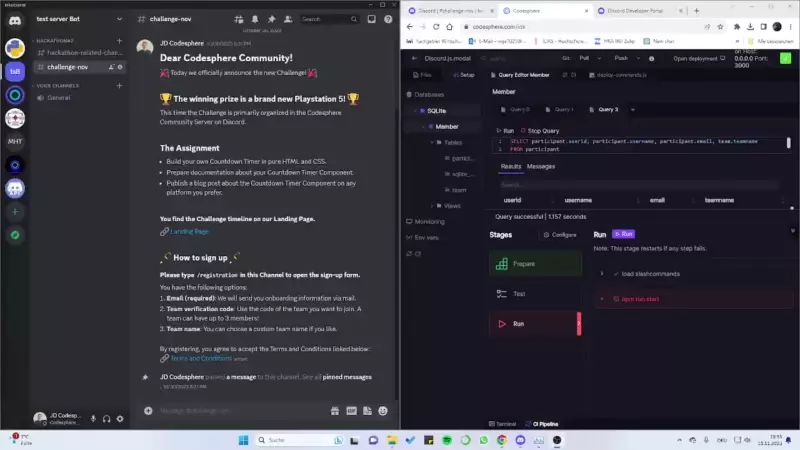Click Open deployment button
800x450 pixels.
click(698, 59)
